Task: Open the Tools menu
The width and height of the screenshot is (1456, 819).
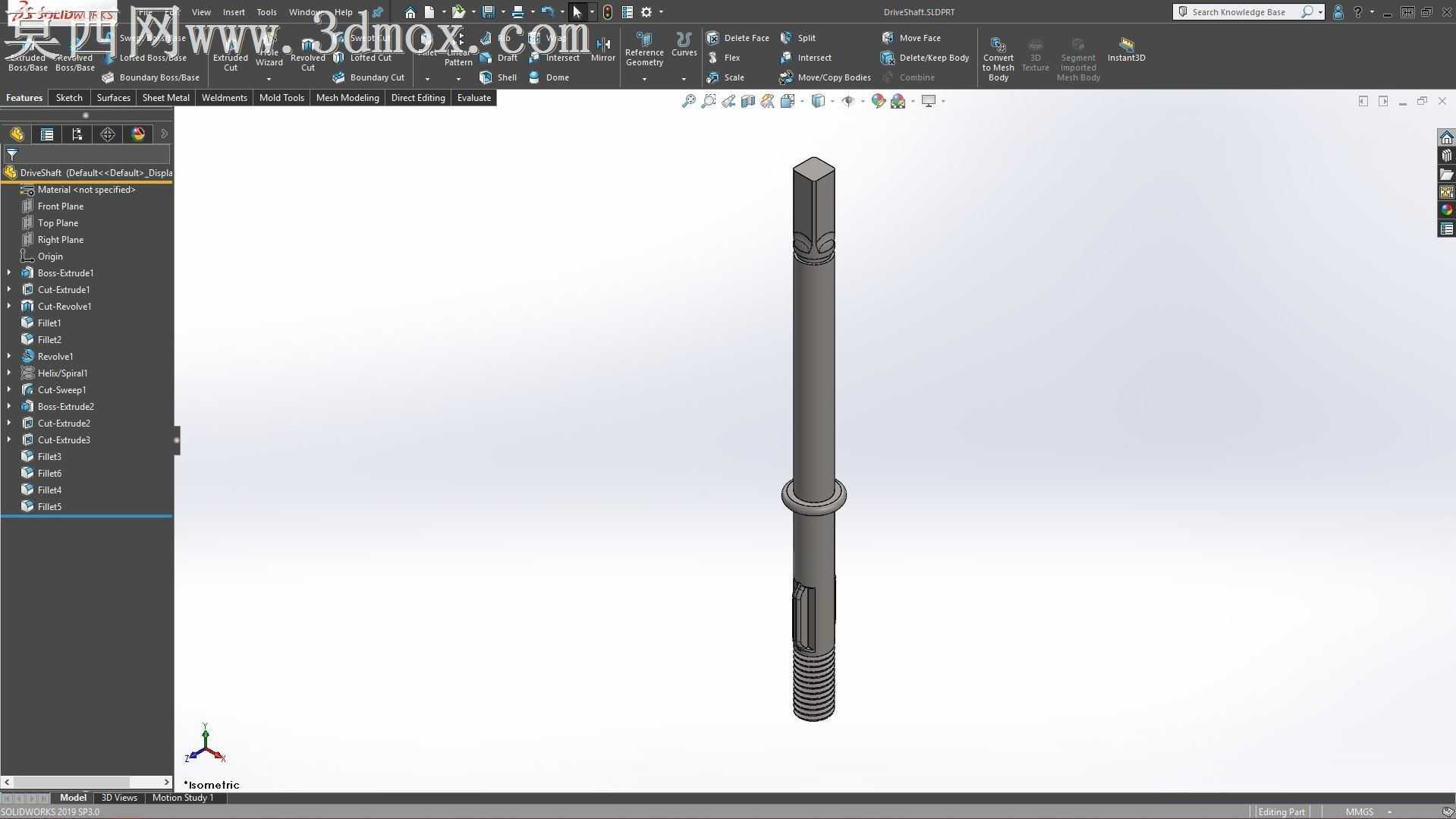Action: (266, 12)
